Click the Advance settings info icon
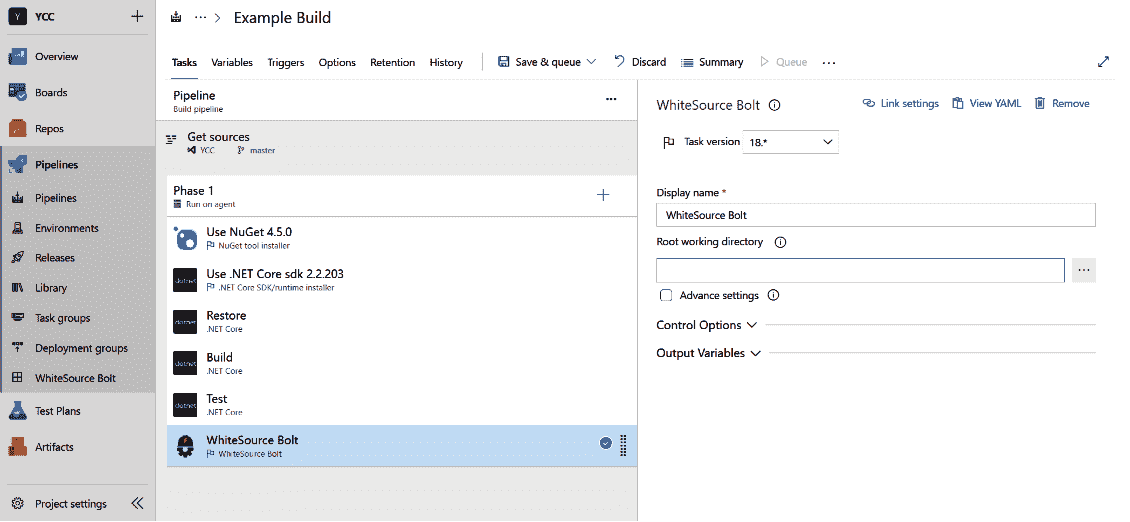 click(773, 296)
